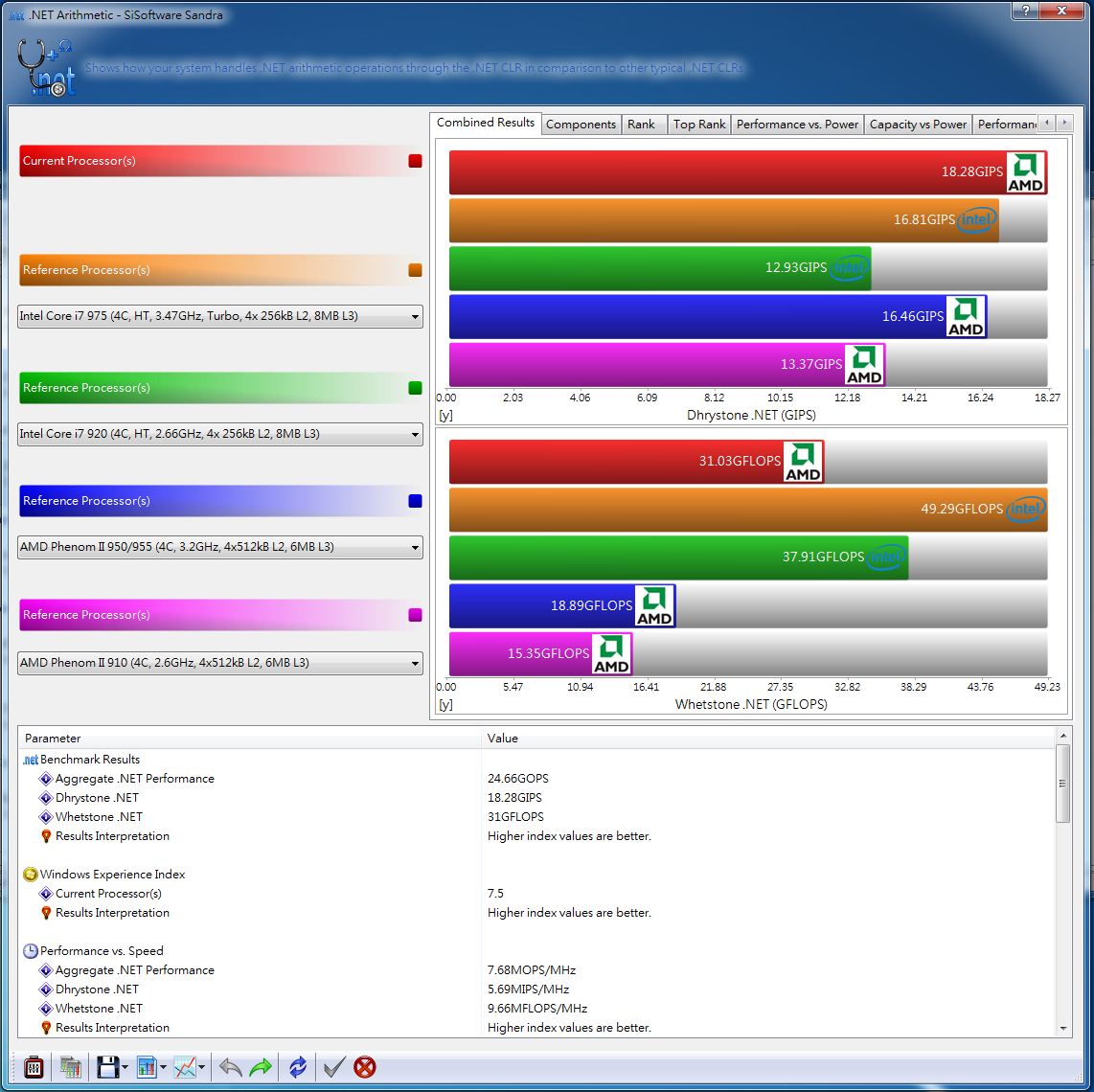Expand the AMD Phenom II 910 dropdown
This screenshot has height=1092, width=1094.
tap(220, 663)
